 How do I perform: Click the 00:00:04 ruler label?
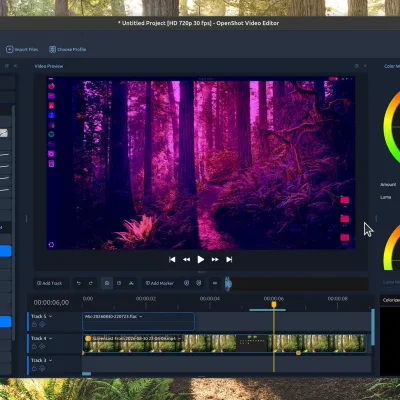pyautogui.click(x=210, y=299)
